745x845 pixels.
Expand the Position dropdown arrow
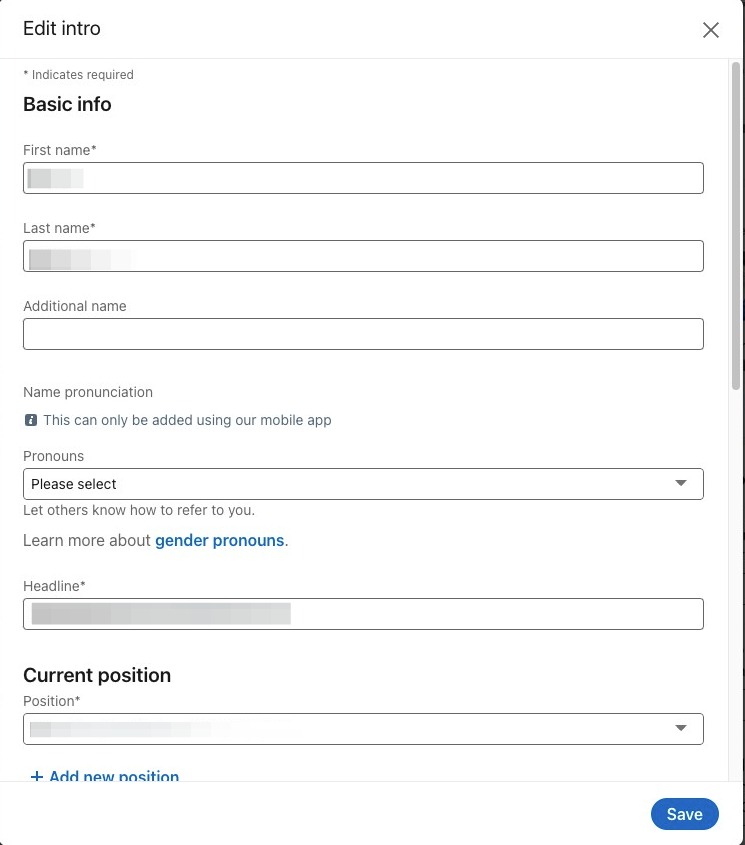click(681, 728)
